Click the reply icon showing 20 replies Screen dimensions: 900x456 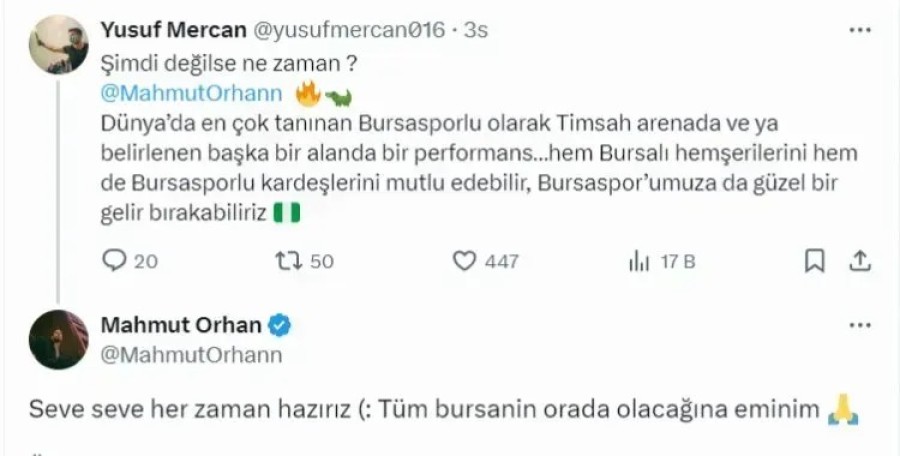[x=114, y=261]
